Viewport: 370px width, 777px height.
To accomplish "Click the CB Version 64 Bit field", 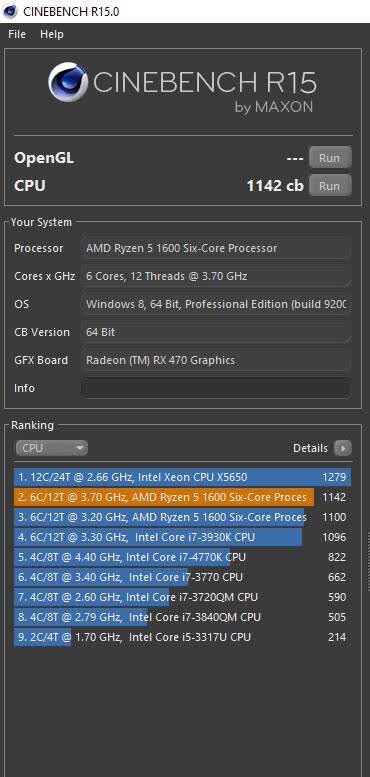I will 216,332.
